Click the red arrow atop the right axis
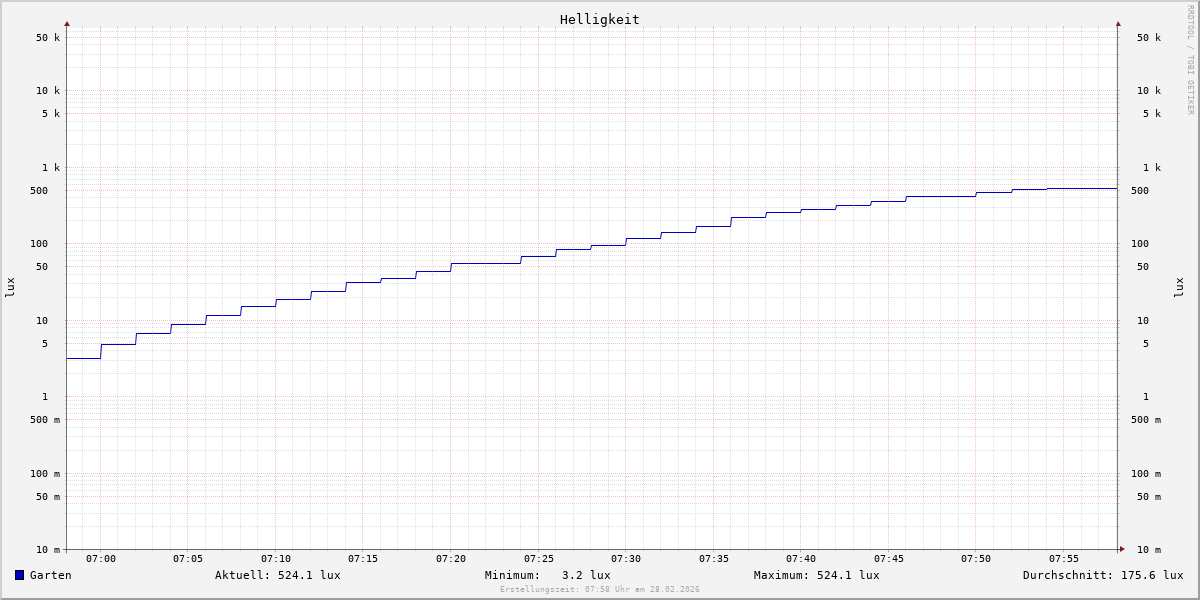The width and height of the screenshot is (1200, 600). 1118,23
